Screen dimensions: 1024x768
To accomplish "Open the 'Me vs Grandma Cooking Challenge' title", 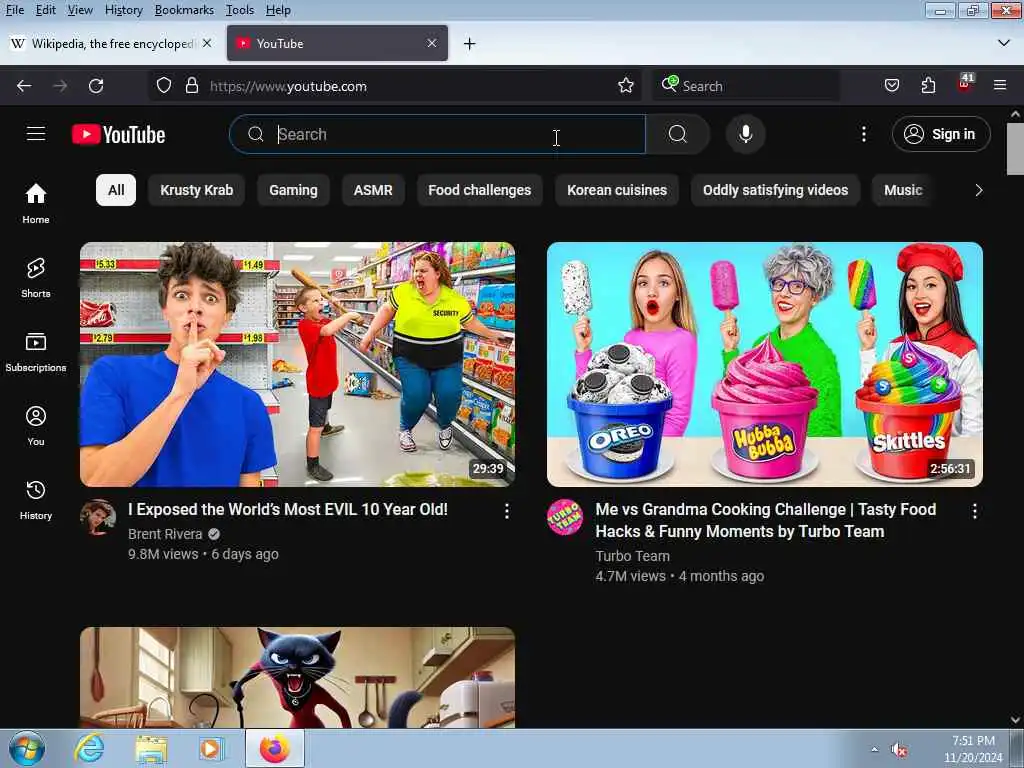I will (765, 520).
